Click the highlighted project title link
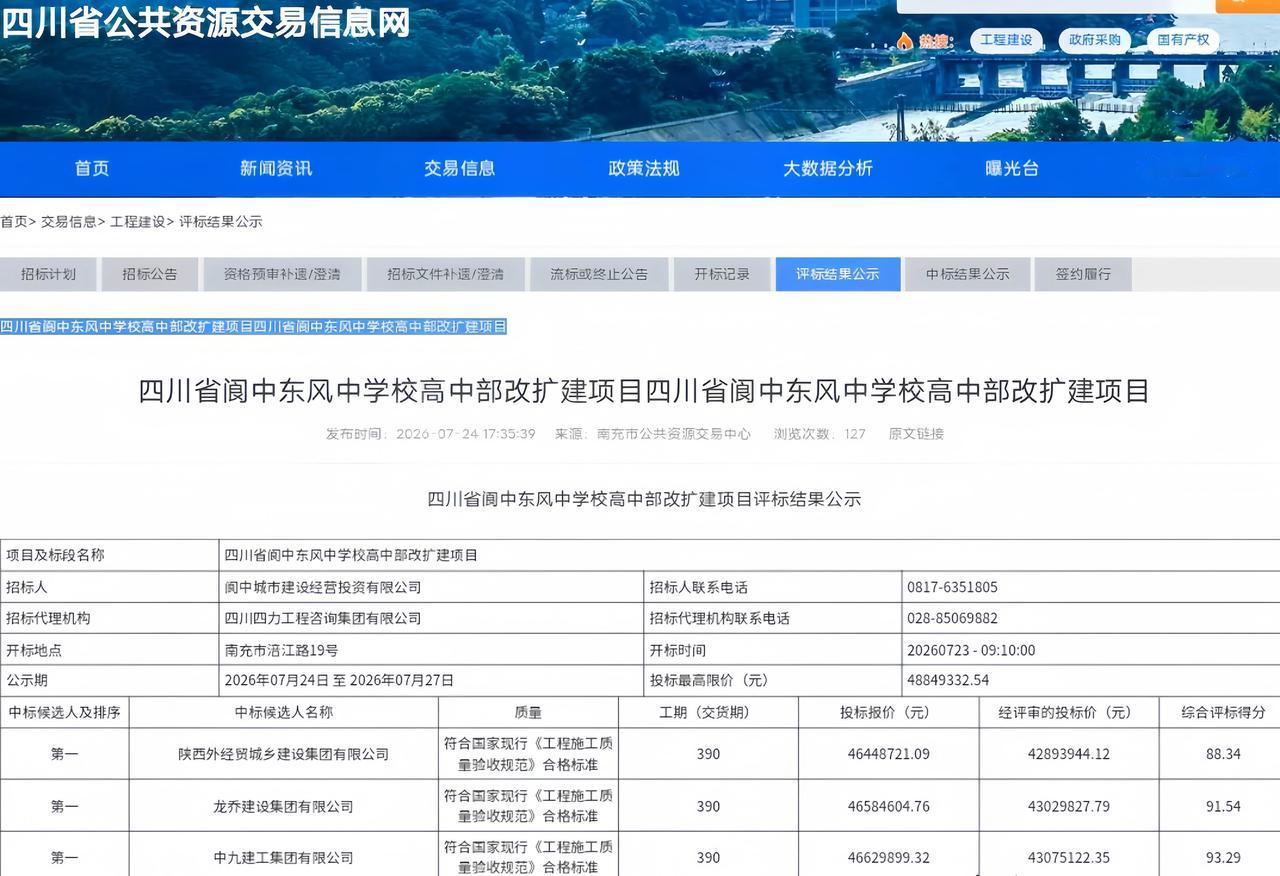 pyautogui.click(x=254, y=326)
